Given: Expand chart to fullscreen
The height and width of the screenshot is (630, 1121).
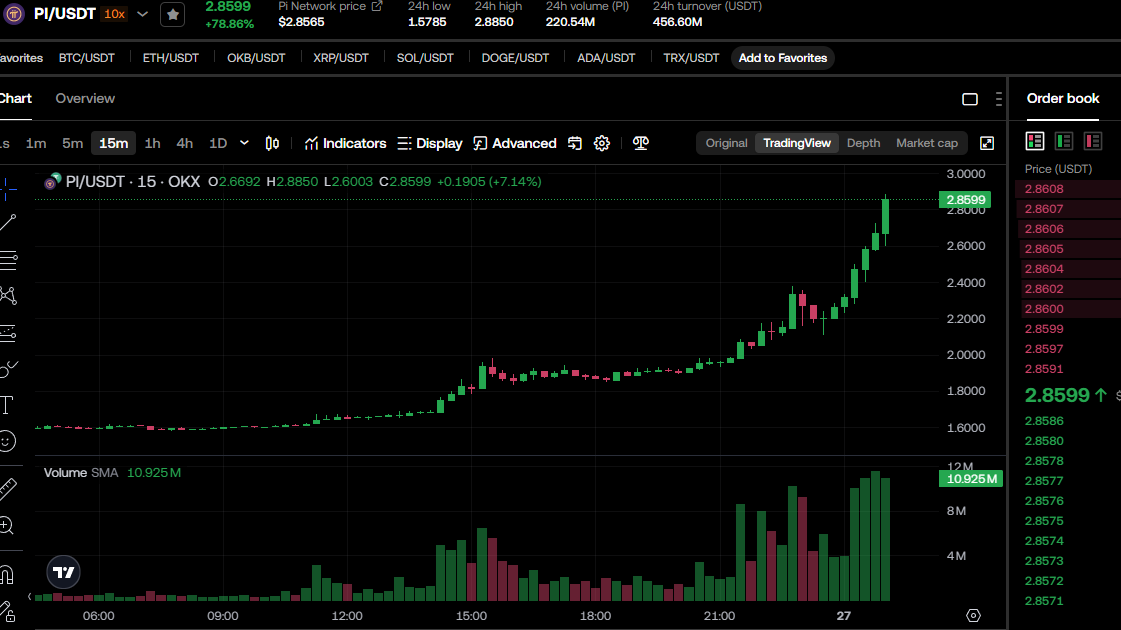Looking at the screenshot, I should click(x=987, y=143).
